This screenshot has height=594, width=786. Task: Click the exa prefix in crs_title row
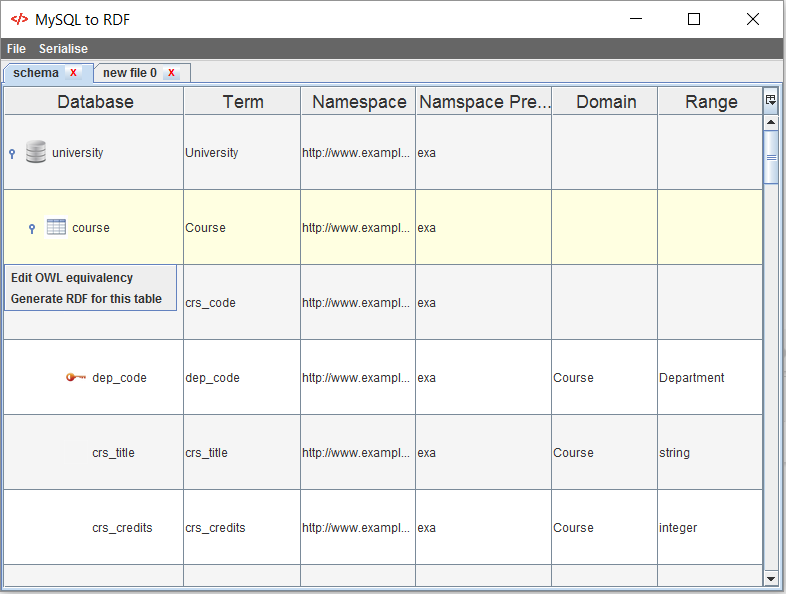click(x=484, y=452)
